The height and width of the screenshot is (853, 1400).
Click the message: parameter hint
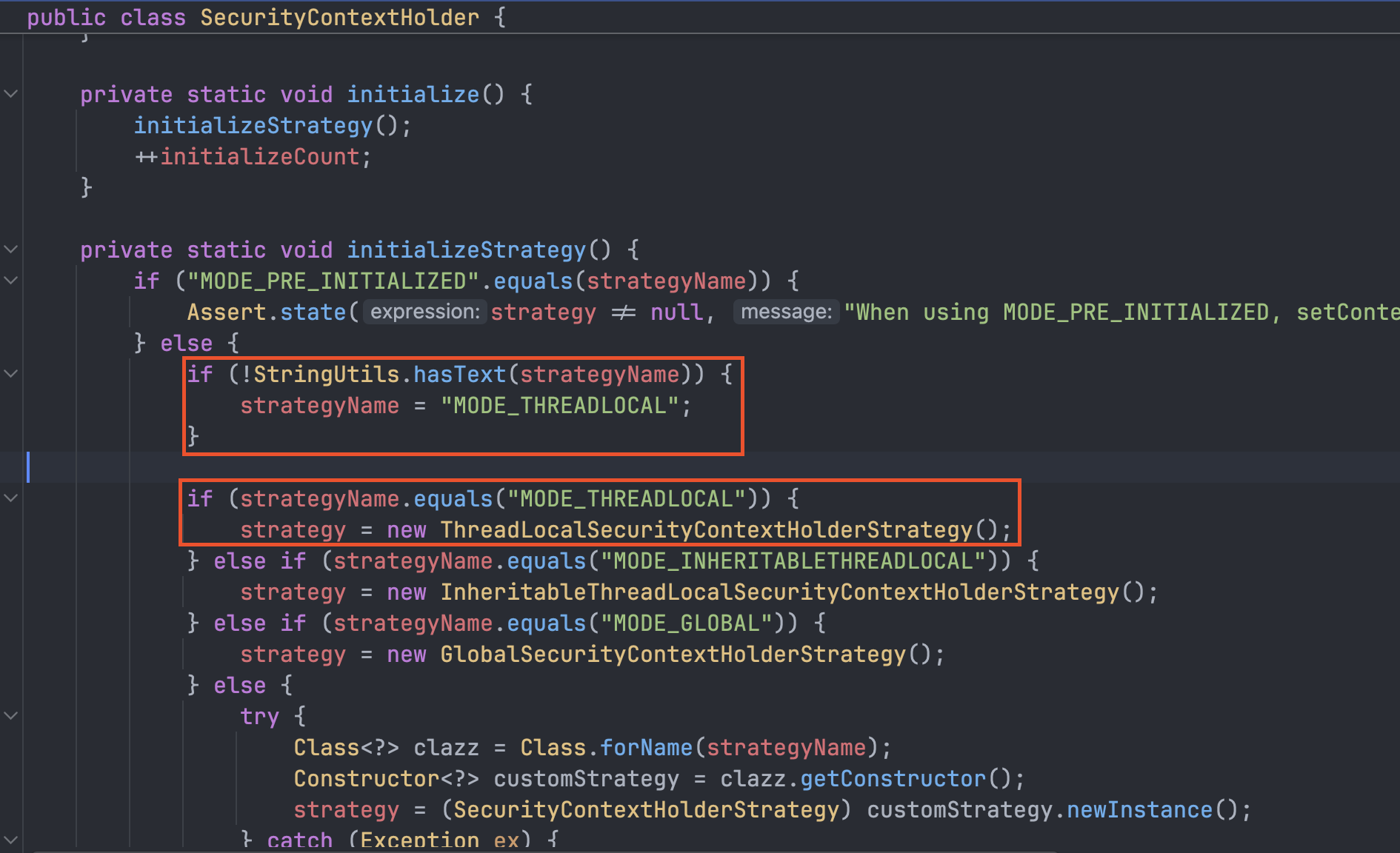tap(787, 312)
